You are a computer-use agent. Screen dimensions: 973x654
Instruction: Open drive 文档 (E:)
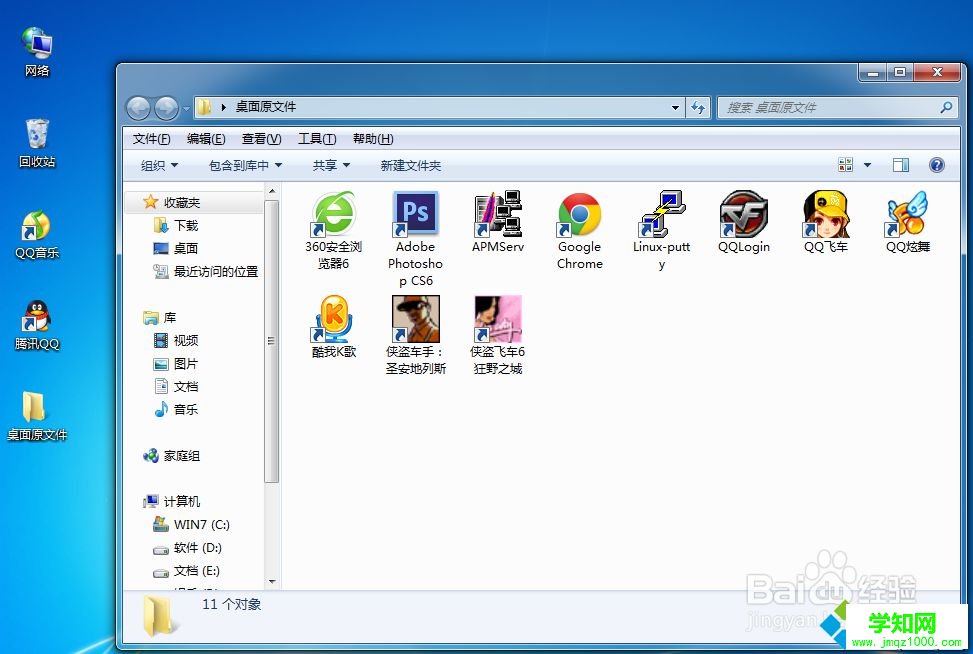pos(186,571)
